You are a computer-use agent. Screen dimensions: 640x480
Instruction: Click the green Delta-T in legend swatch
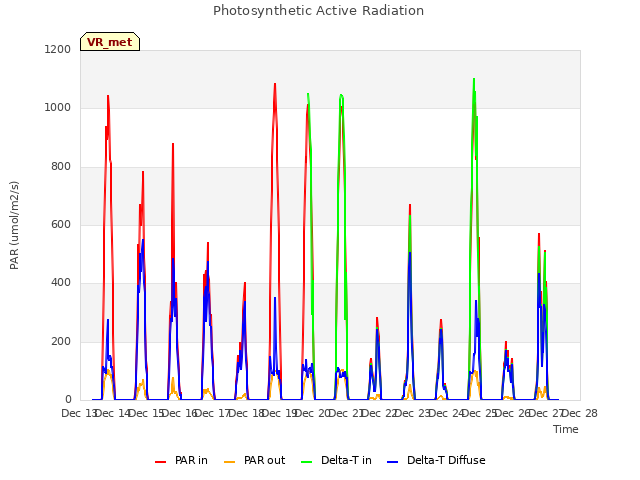pyautogui.click(x=306, y=462)
